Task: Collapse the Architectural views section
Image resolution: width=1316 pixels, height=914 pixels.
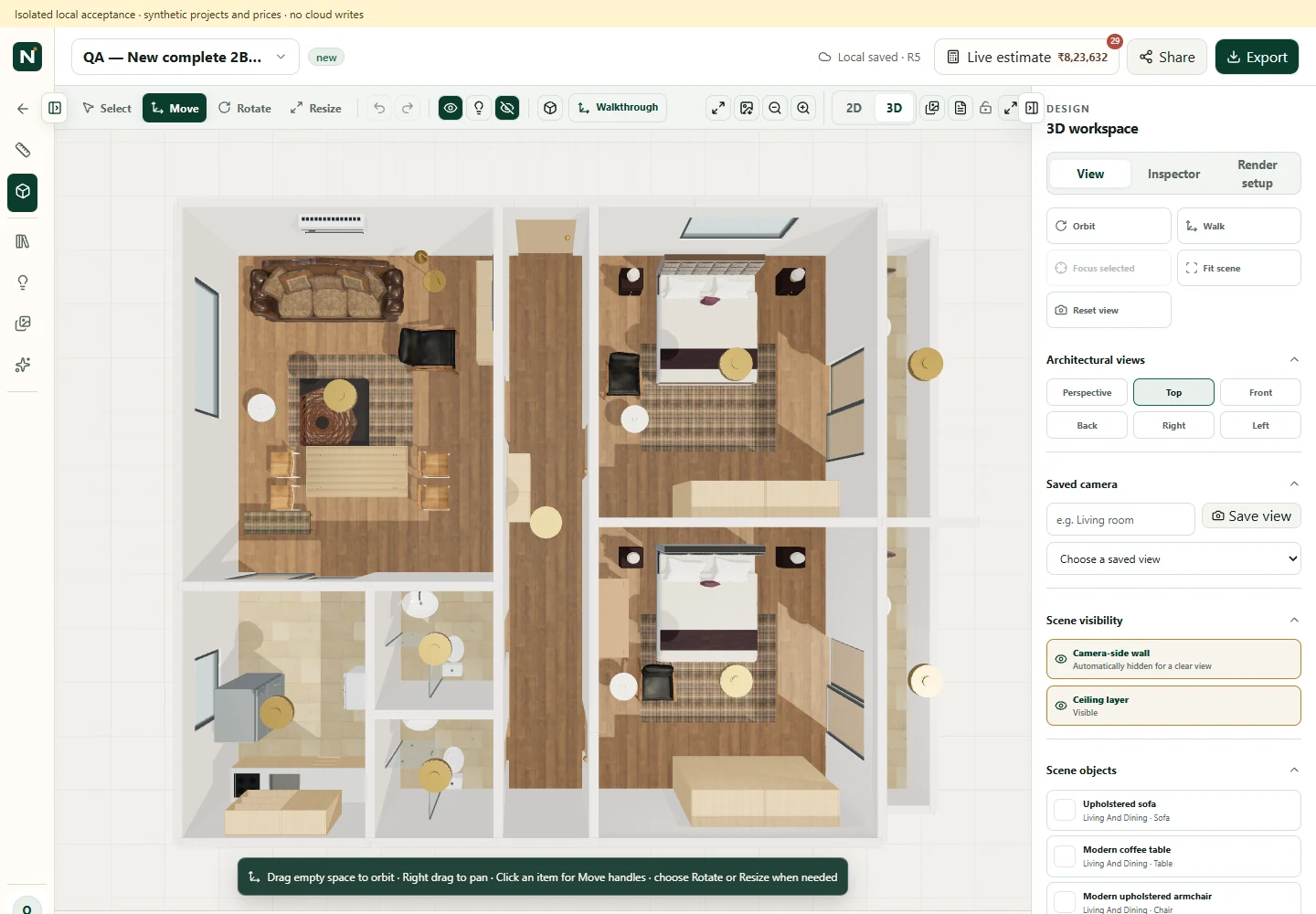Action: click(x=1294, y=360)
